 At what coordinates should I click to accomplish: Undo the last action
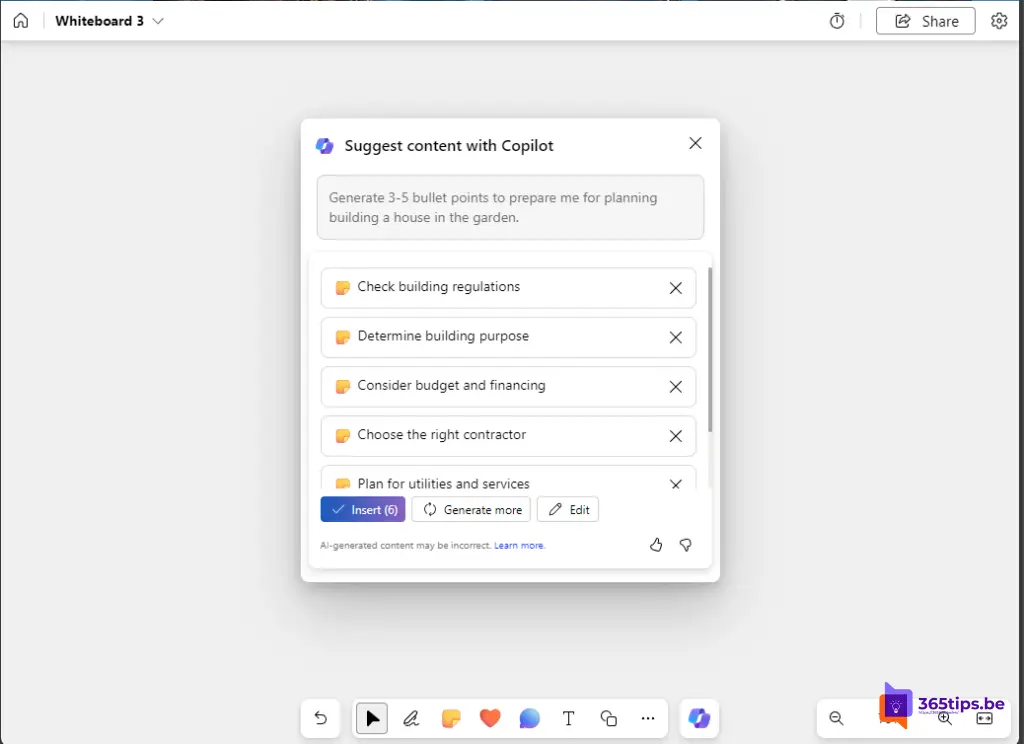321,718
